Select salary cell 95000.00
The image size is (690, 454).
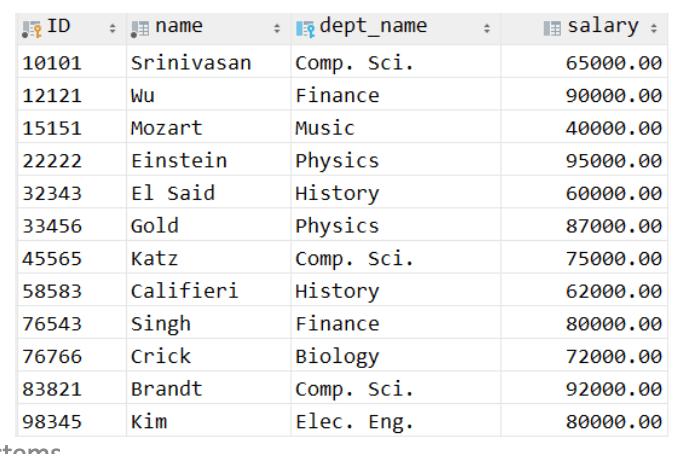click(x=584, y=160)
